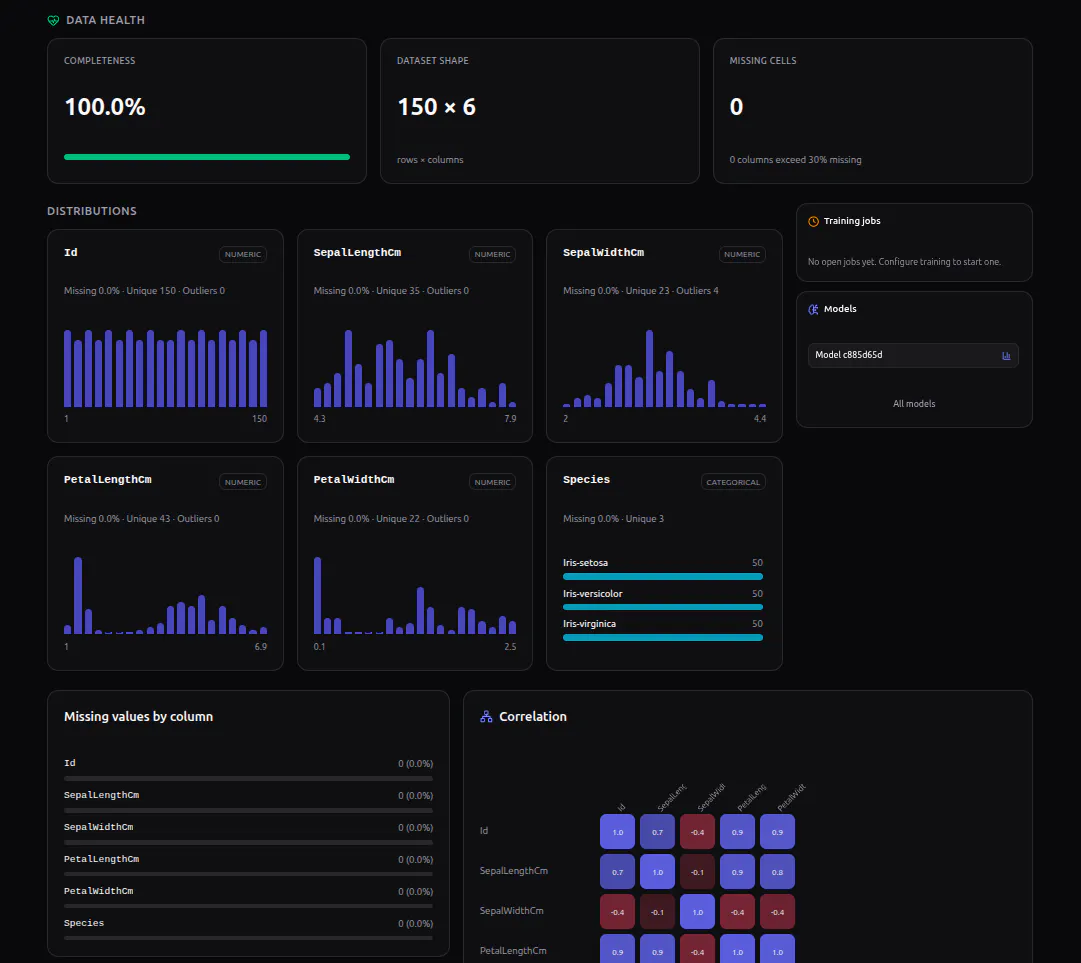This screenshot has height=963, width=1081.
Task: Click SepalWidthCm row, SepalWidt column 1.0 cell
Action: coord(697,912)
